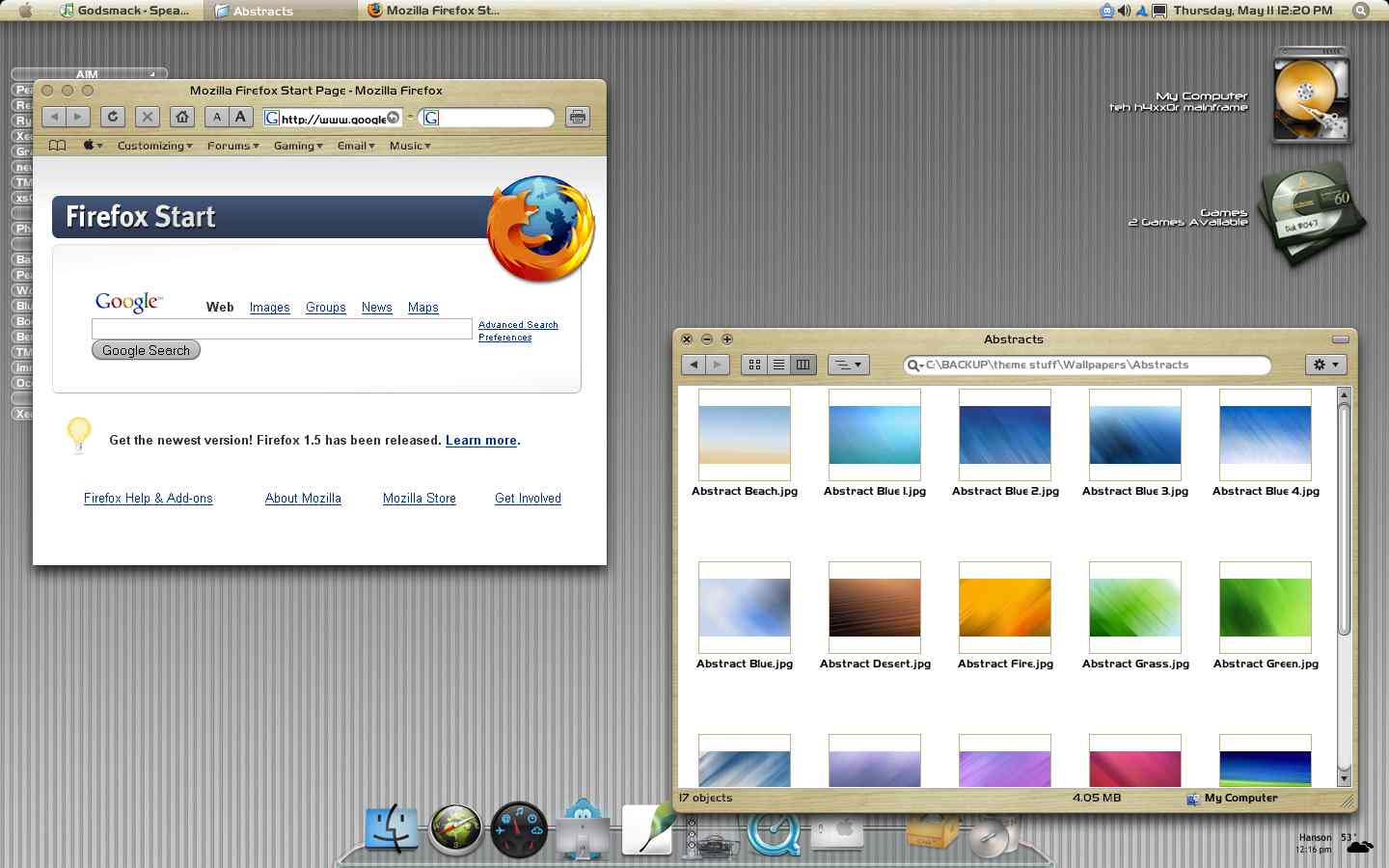1389x868 pixels.
Task: Select Abstract Grass.jpg thumbnail
Action: pos(1135,608)
